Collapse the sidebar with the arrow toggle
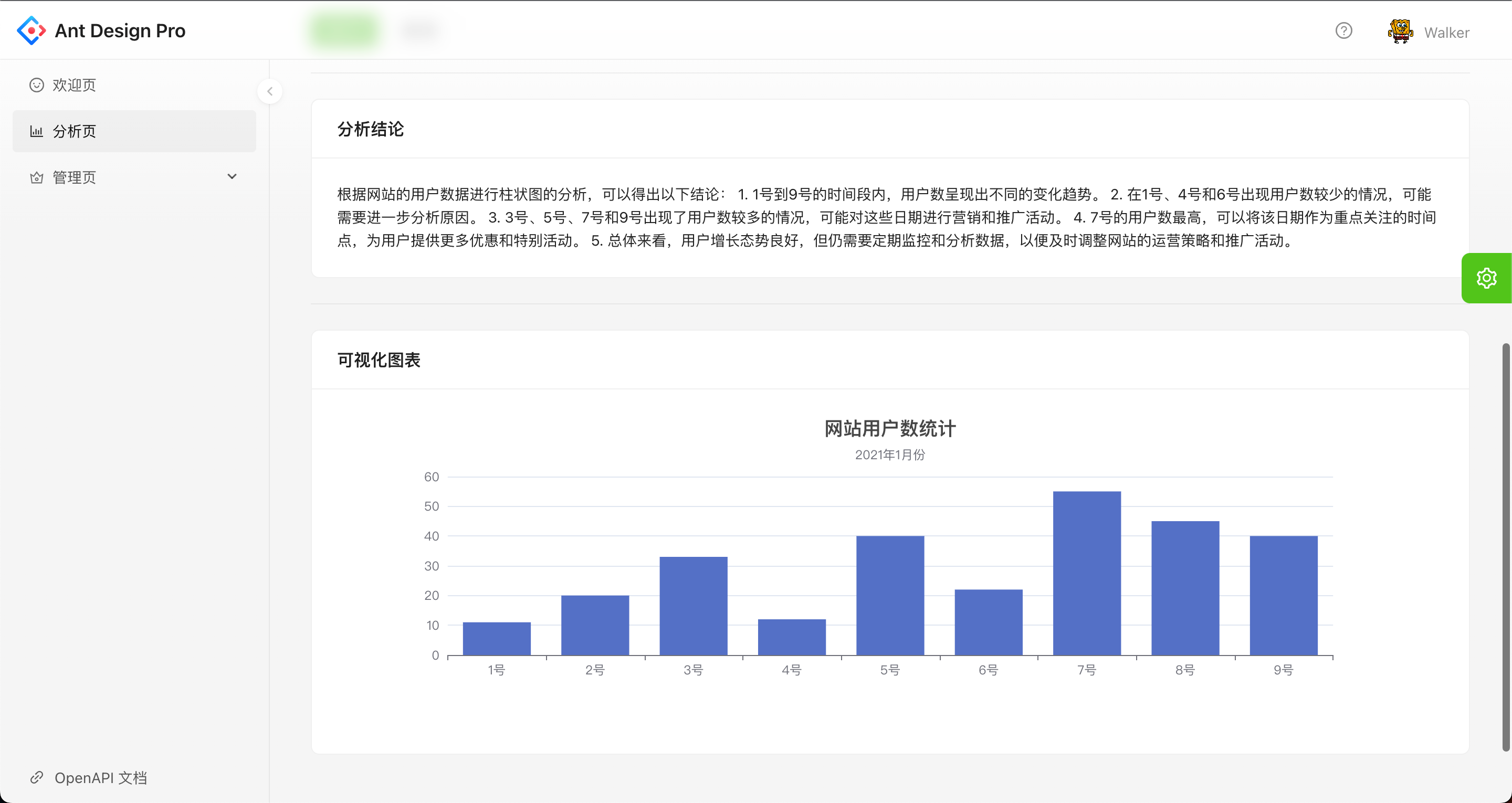1512x803 pixels. tap(270, 91)
